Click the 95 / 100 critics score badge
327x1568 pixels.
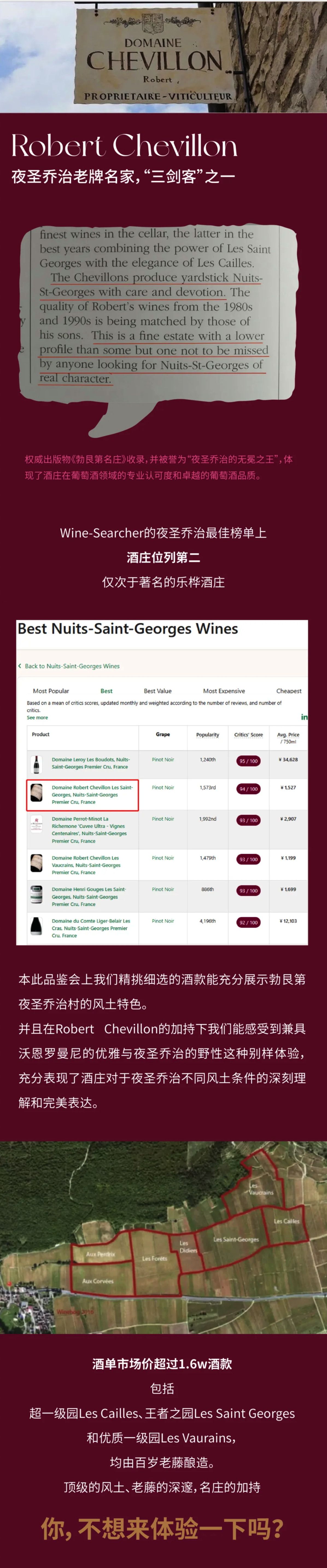click(x=249, y=761)
